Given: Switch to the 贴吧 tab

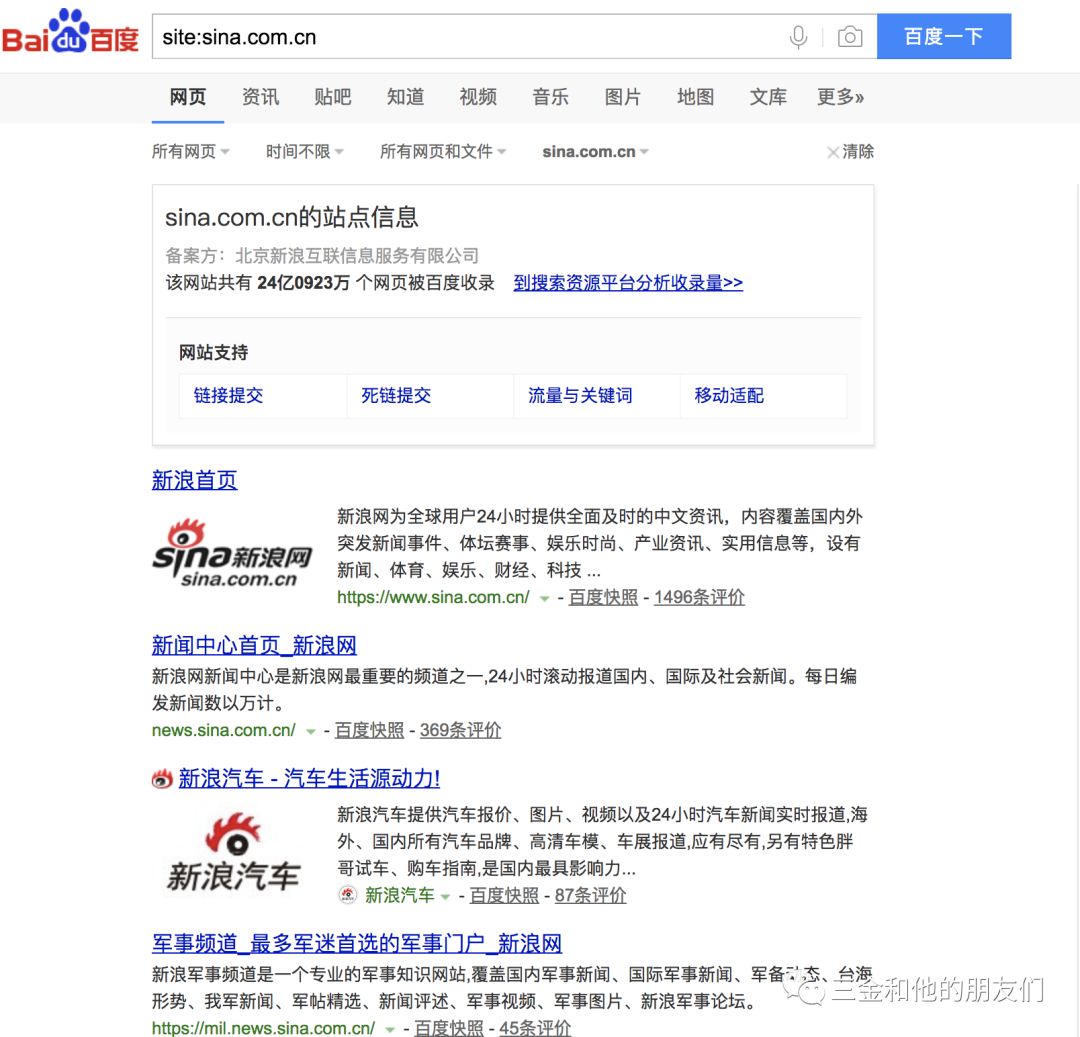Looking at the screenshot, I should click(x=333, y=97).
